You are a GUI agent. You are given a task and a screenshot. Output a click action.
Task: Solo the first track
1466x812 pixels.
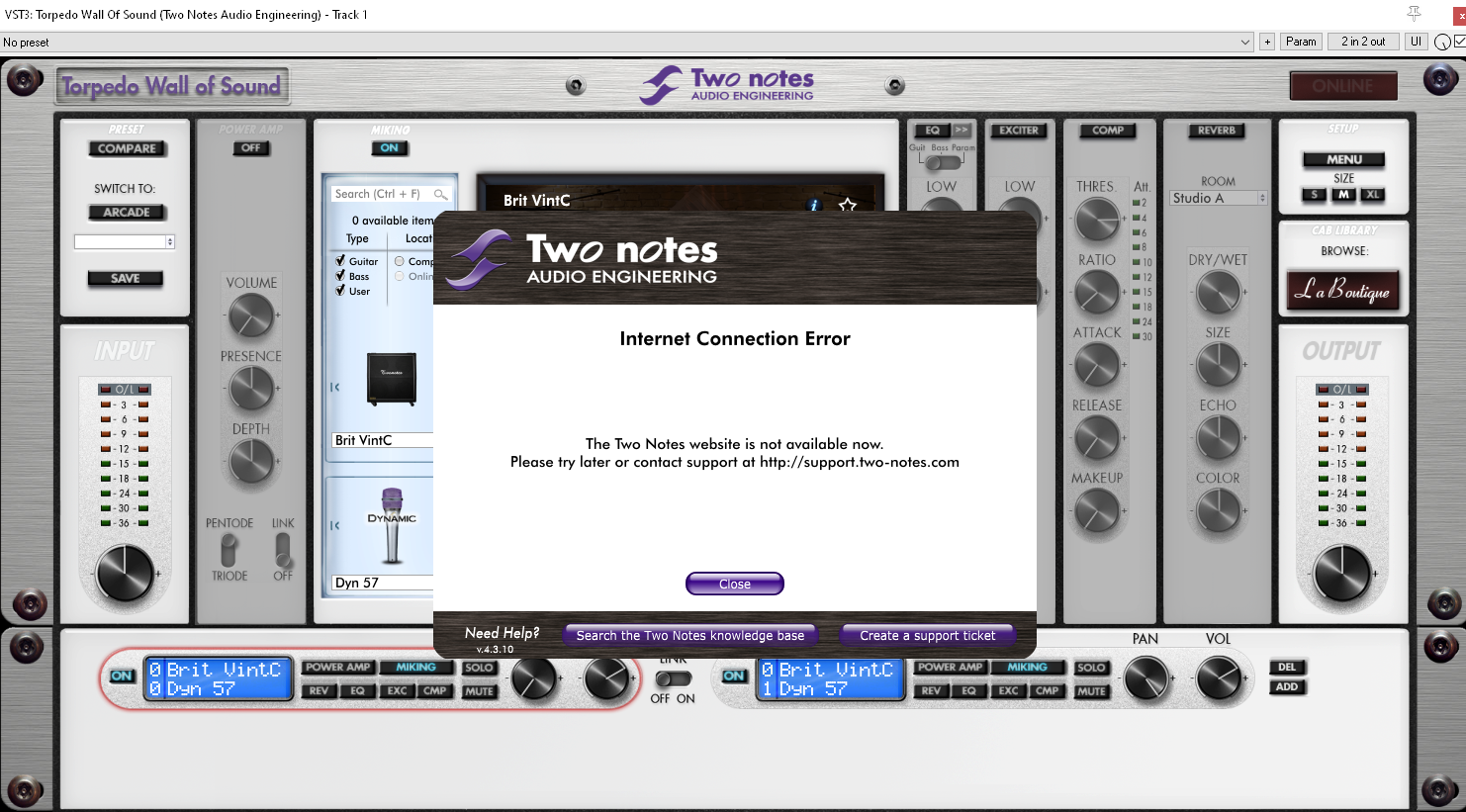pos(479,668)
